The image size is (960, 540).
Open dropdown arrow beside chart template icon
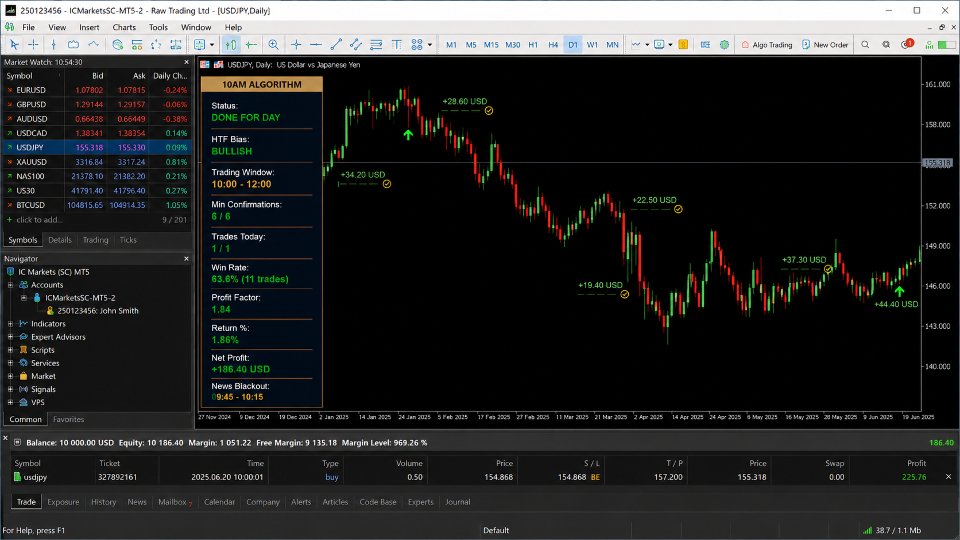670,45
